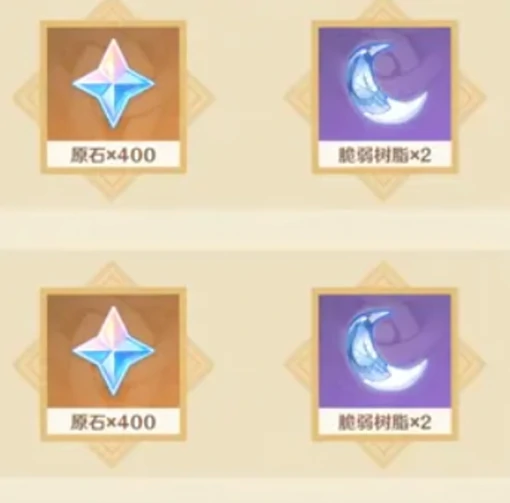Click diamond ornament left of top Primogem card

pos(27,98)
